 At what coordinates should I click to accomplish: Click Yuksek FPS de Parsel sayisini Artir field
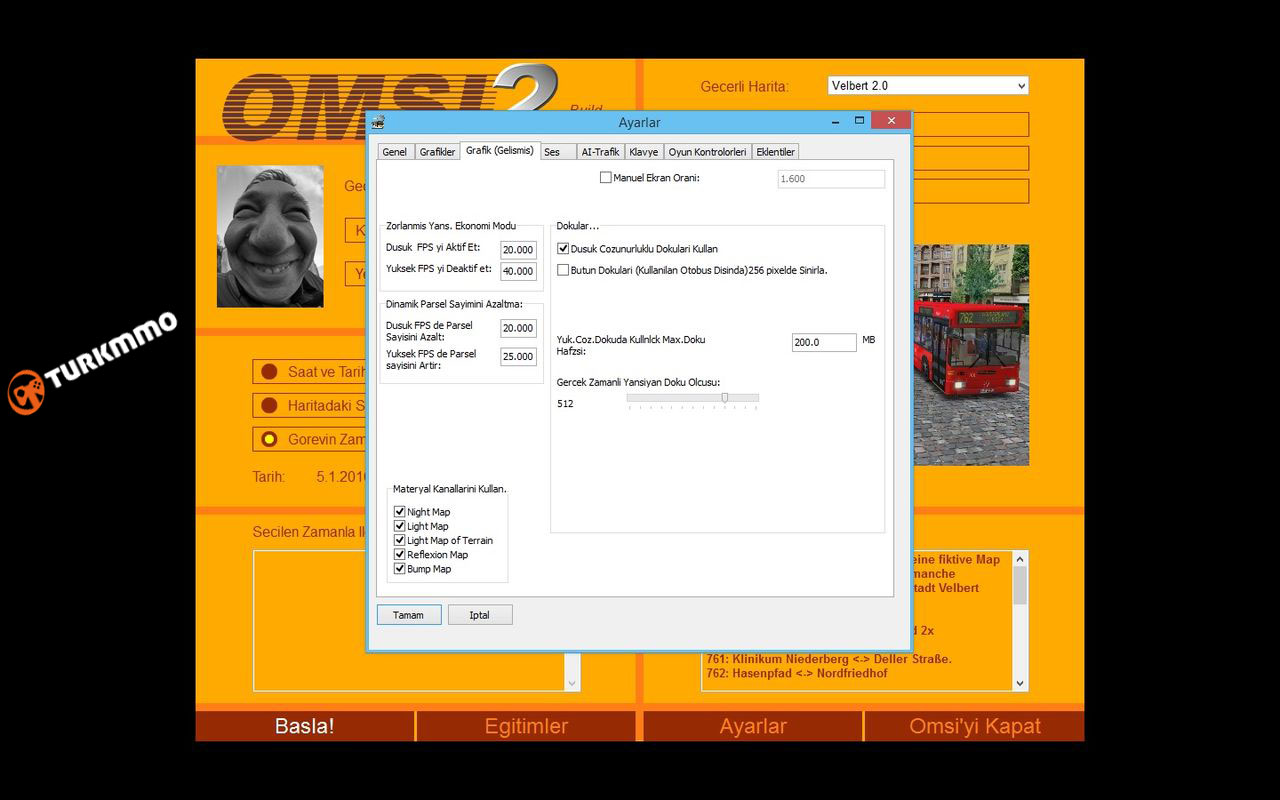tap(518, 356)
